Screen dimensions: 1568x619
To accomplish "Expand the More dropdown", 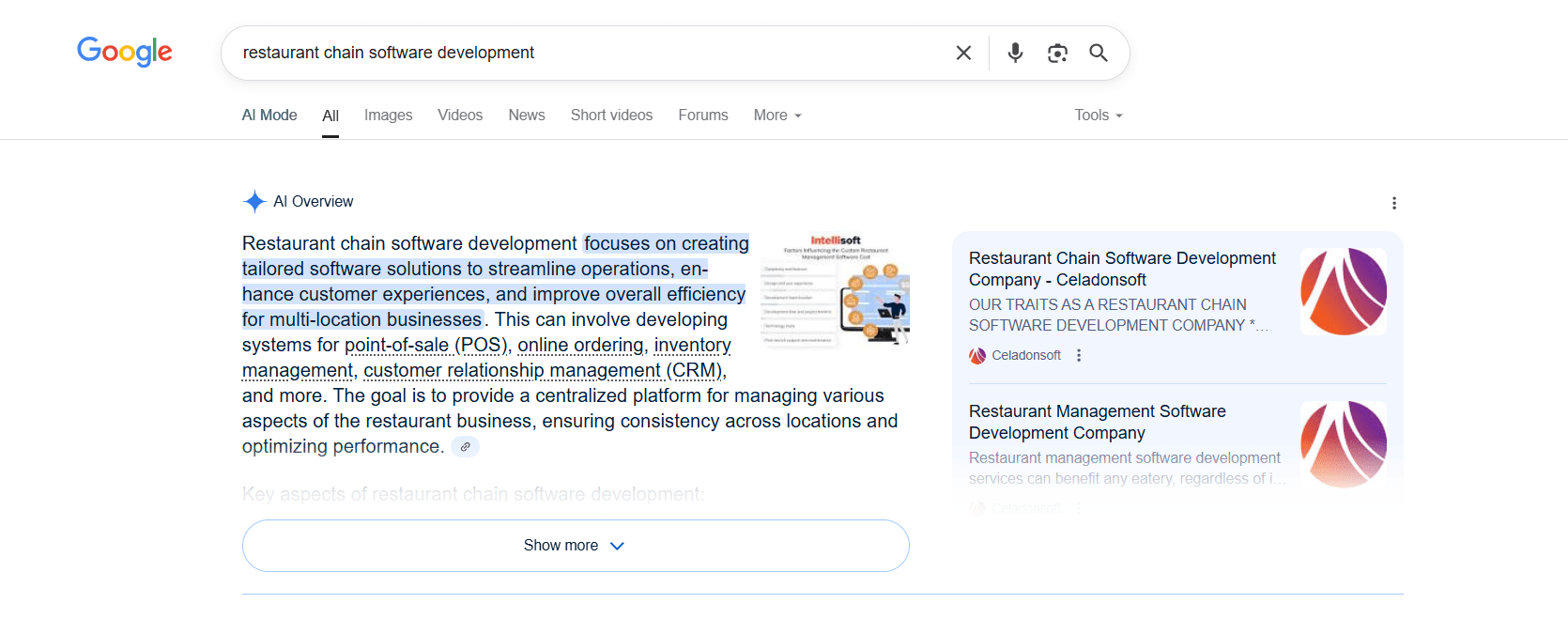I will (777, 115).
